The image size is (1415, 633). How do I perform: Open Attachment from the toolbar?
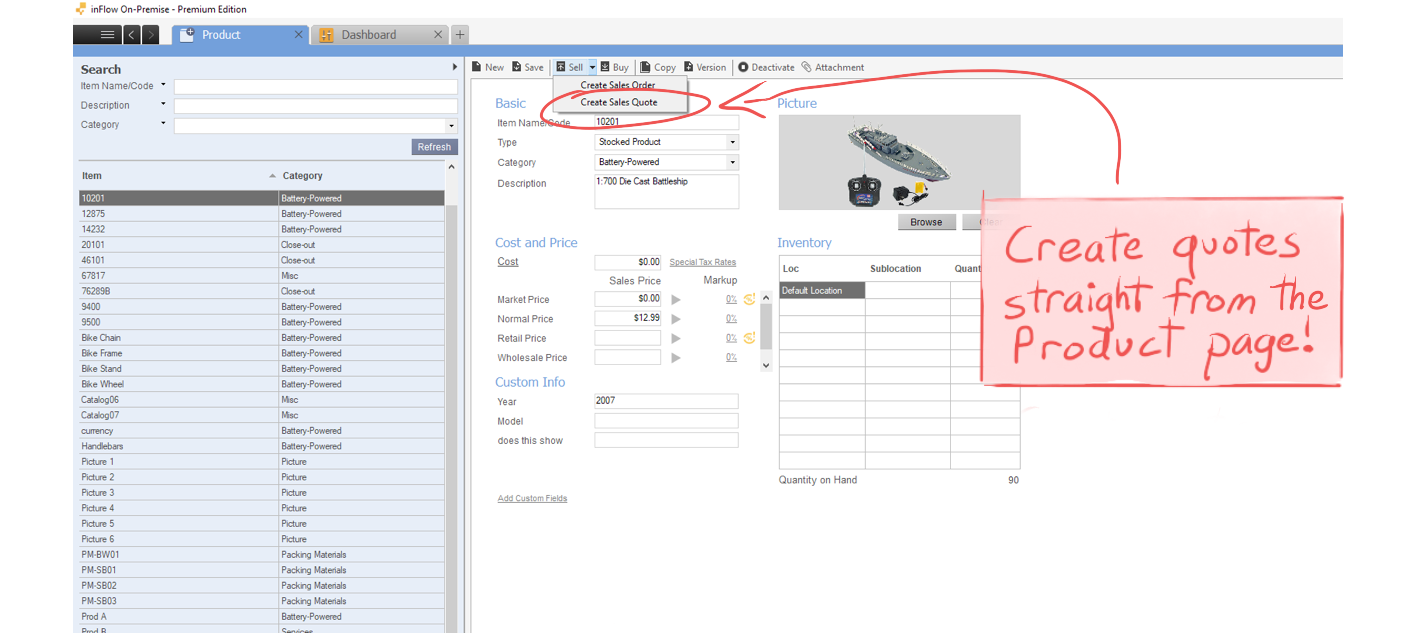[x=833, y=68]
